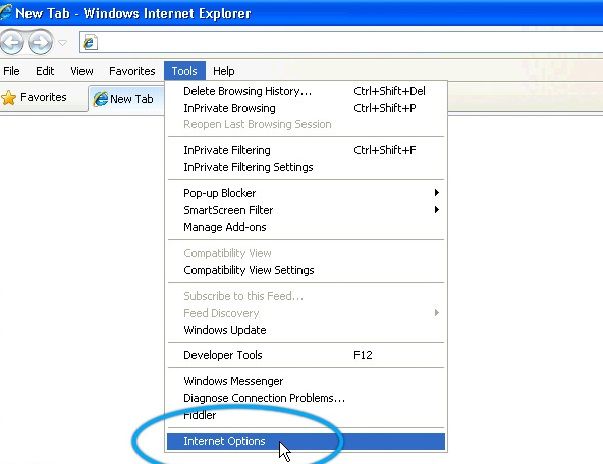Click the Ctrl+Shift+F shortcut text
The height and width of the screenshot is (464, 603).
coord(385,150)
